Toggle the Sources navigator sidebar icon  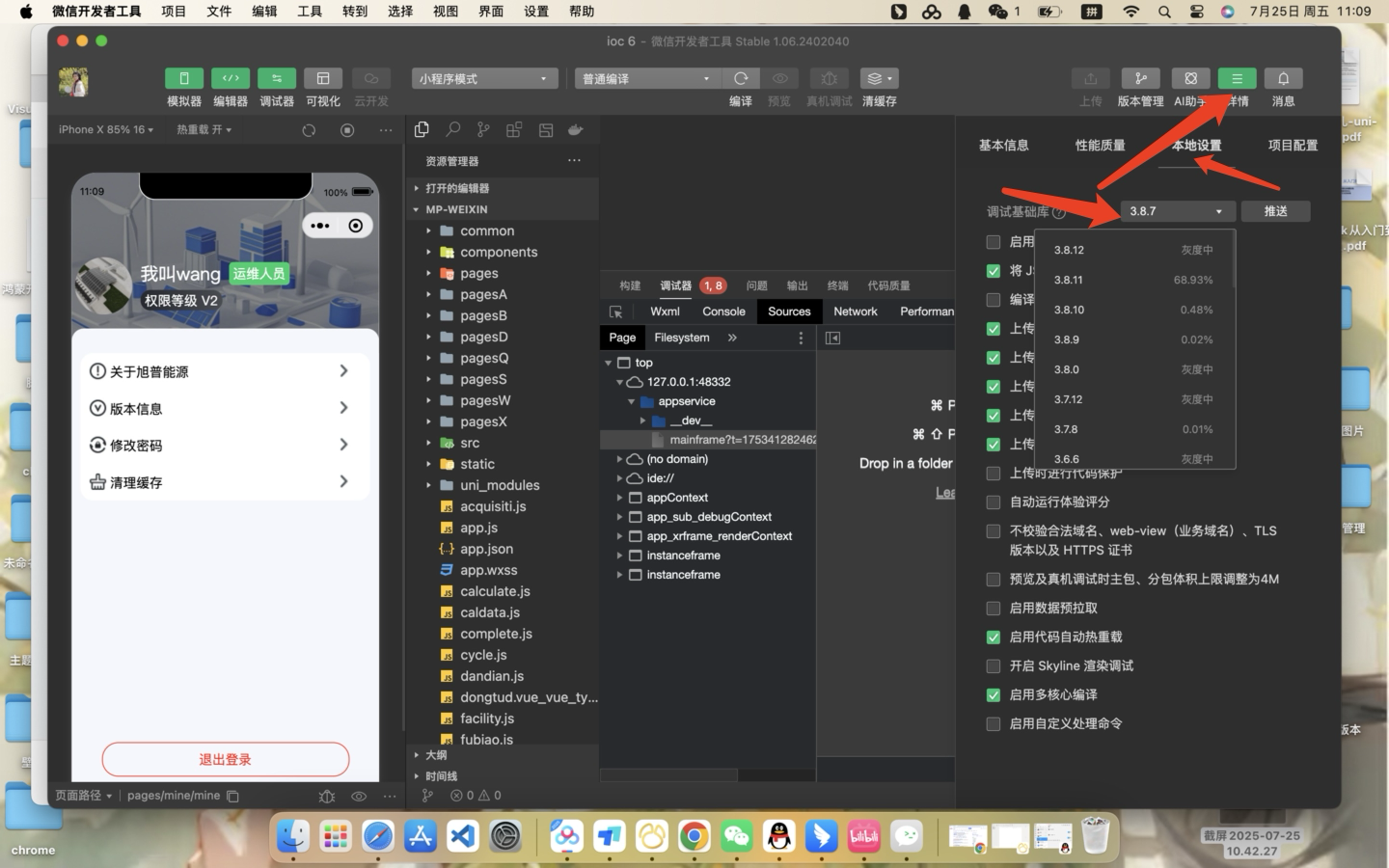pyautogui.click(x=833, y=338)
